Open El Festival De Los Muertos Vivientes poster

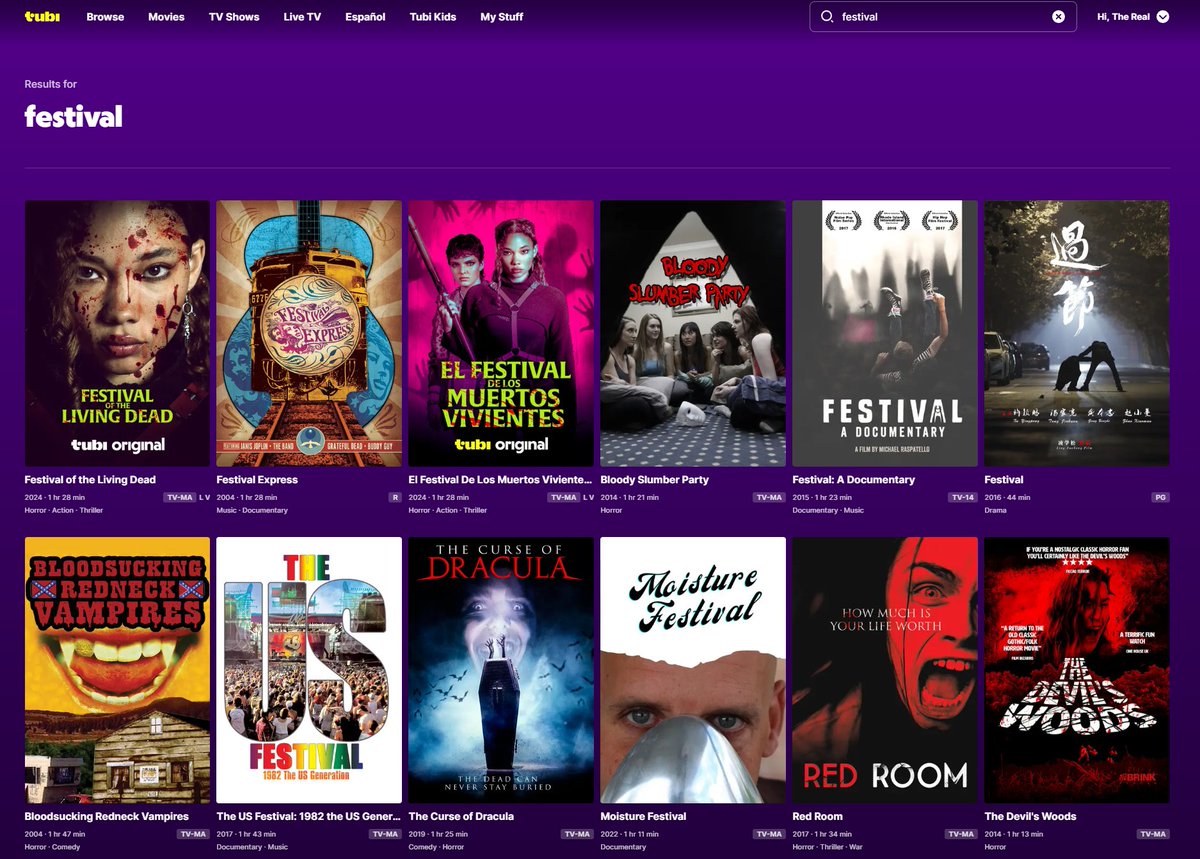(x=501, y=333)
